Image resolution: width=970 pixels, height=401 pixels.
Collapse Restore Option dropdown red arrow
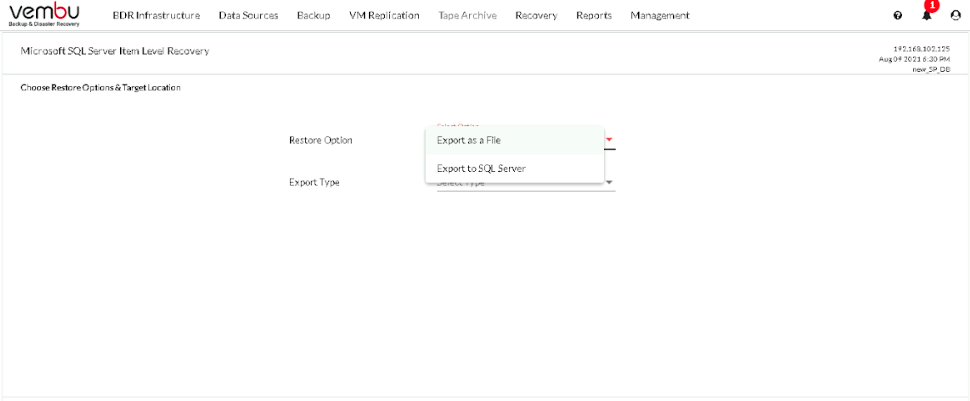(609, 140)
